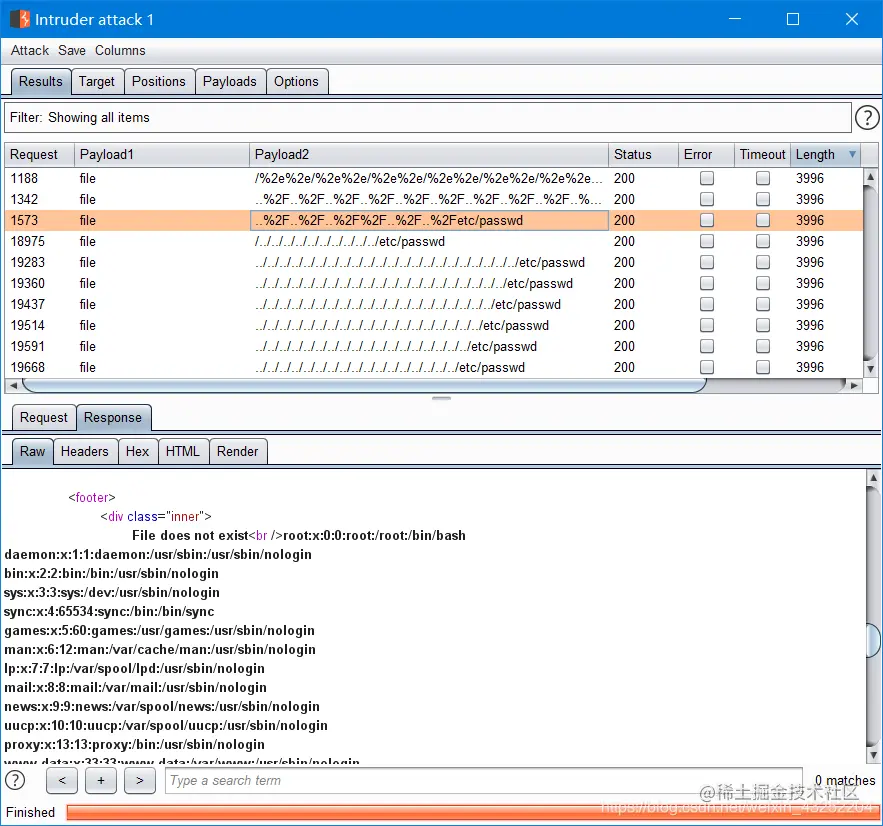Click the plus search options button
This screenshot has height=826, width=883.
coord(101,780)
